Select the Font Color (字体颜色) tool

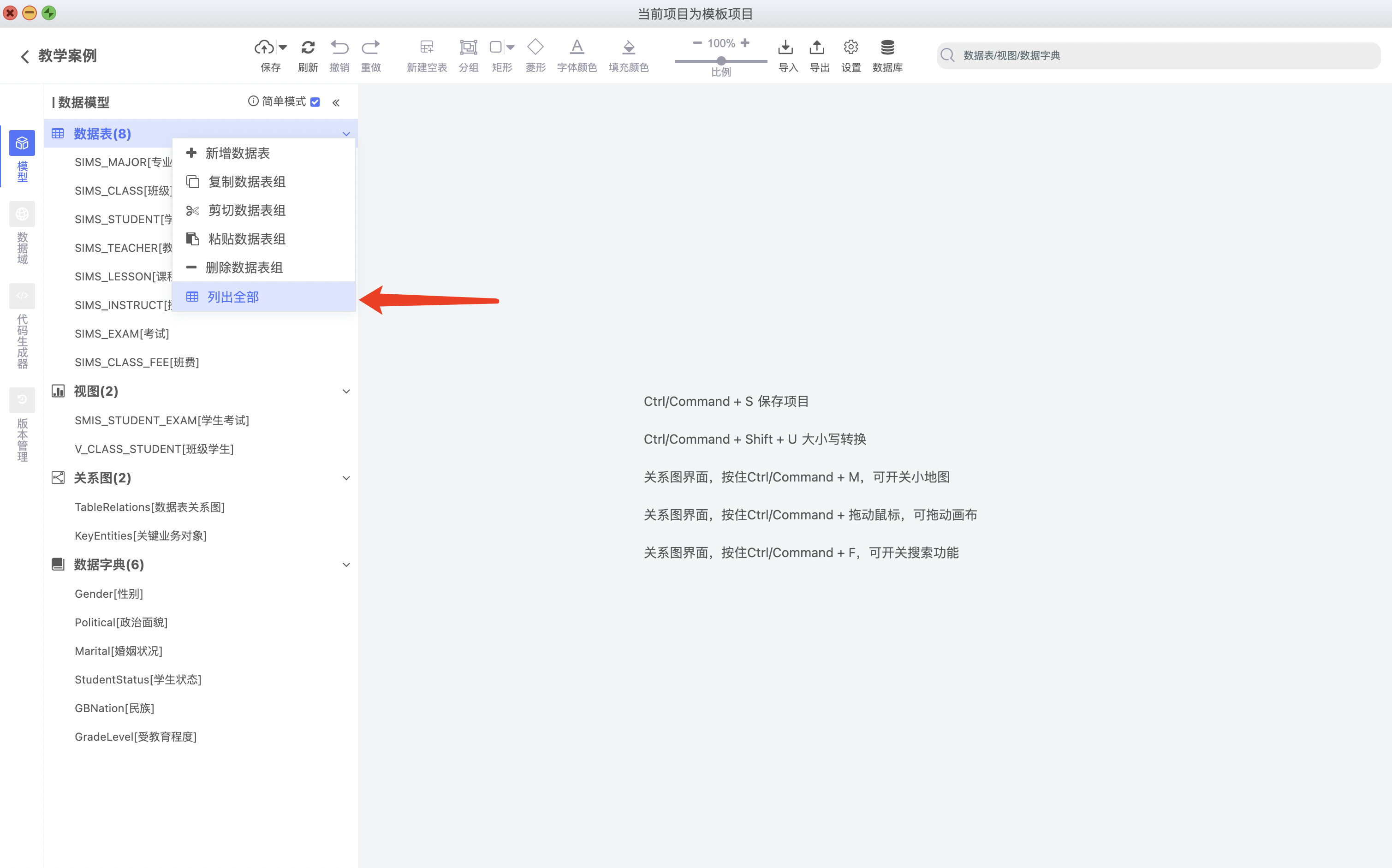coord(577,48)
